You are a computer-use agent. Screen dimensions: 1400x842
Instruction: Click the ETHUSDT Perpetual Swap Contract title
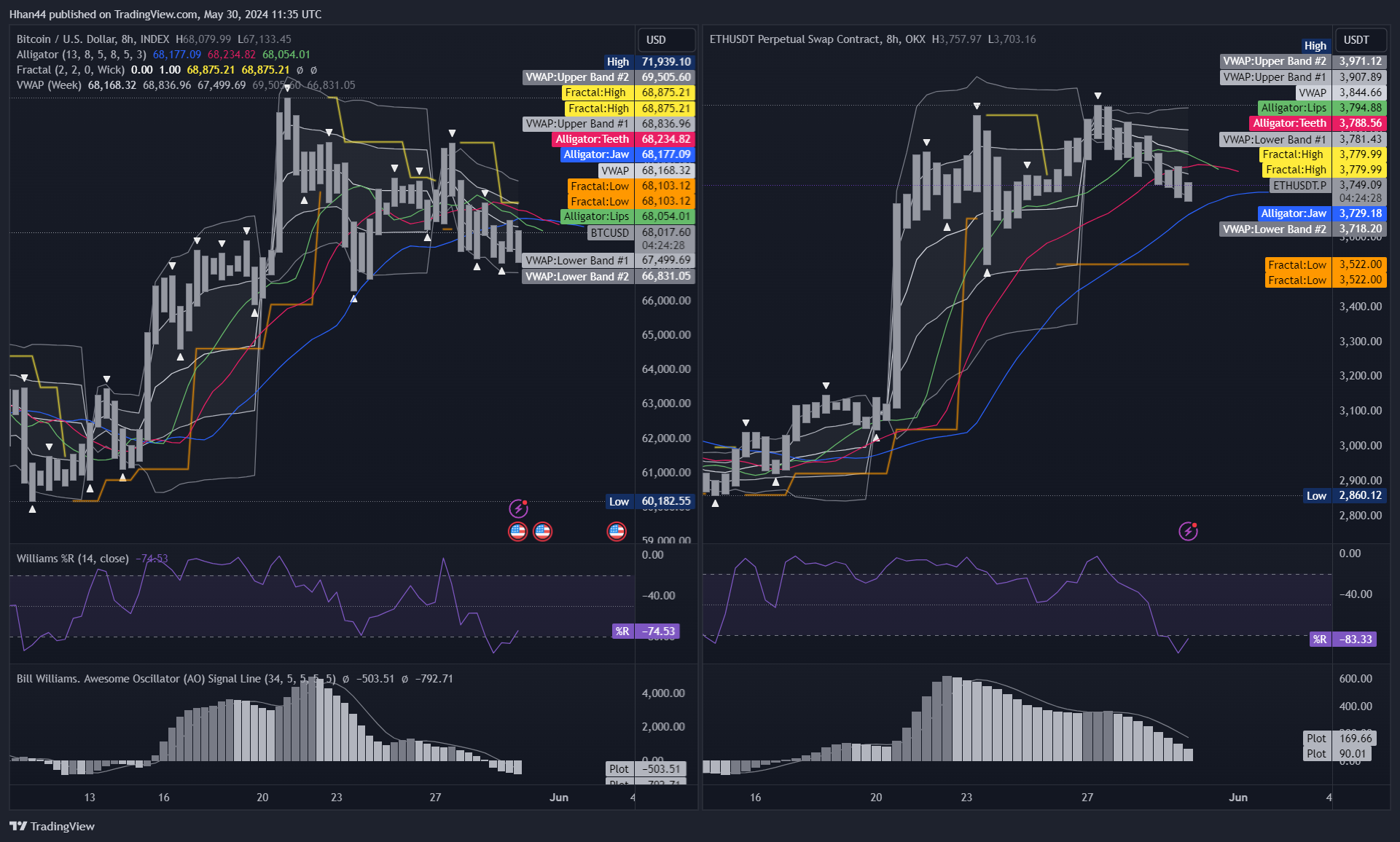click(817, 39)
